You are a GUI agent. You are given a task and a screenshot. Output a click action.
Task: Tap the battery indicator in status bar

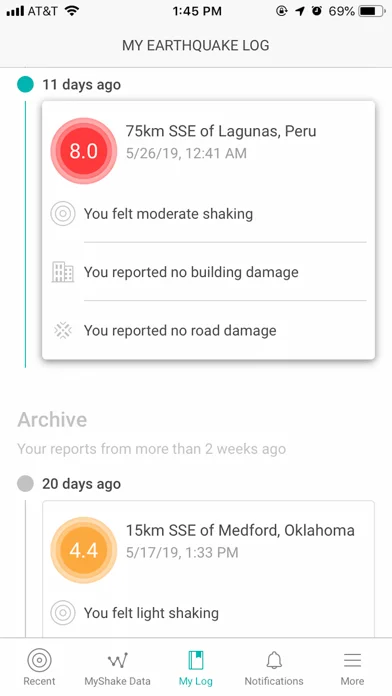pos(373,11)
